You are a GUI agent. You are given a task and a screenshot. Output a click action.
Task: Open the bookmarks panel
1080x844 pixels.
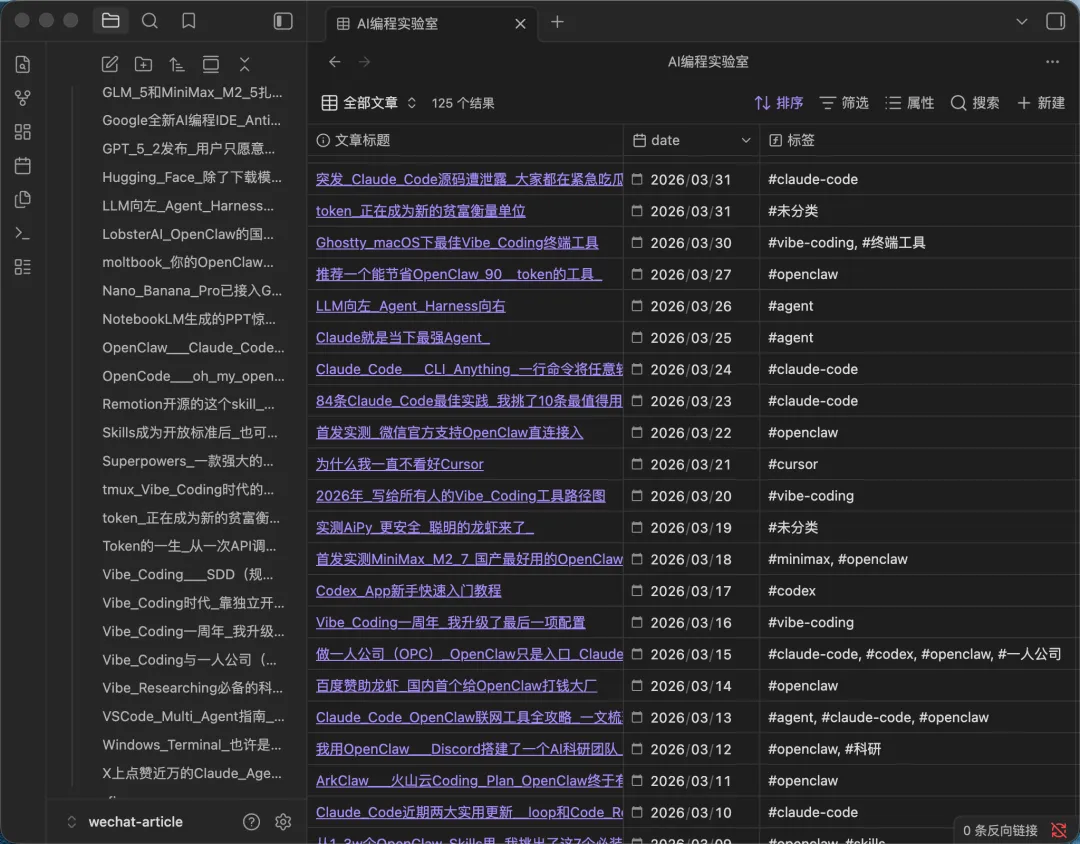click(x=188, y=21)
